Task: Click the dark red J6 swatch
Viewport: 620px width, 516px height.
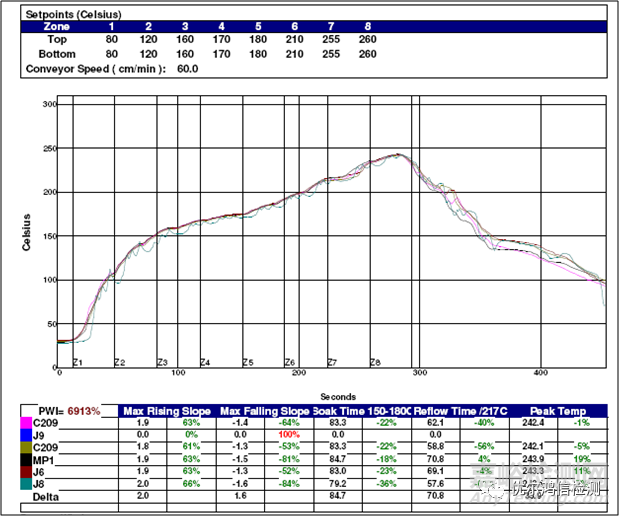Action: [x=27, y=470]
